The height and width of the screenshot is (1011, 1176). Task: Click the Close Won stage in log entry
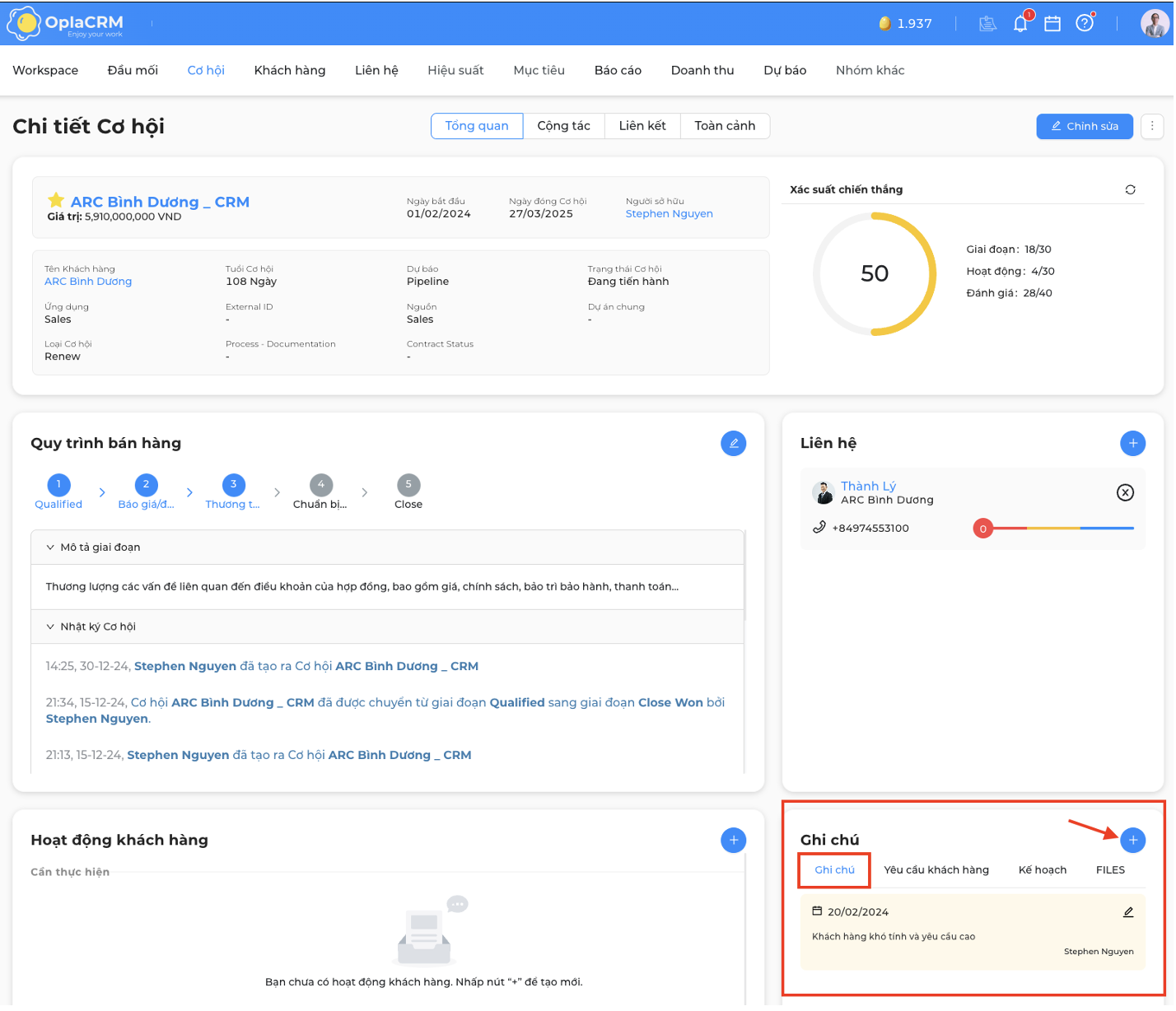[670, 703]
